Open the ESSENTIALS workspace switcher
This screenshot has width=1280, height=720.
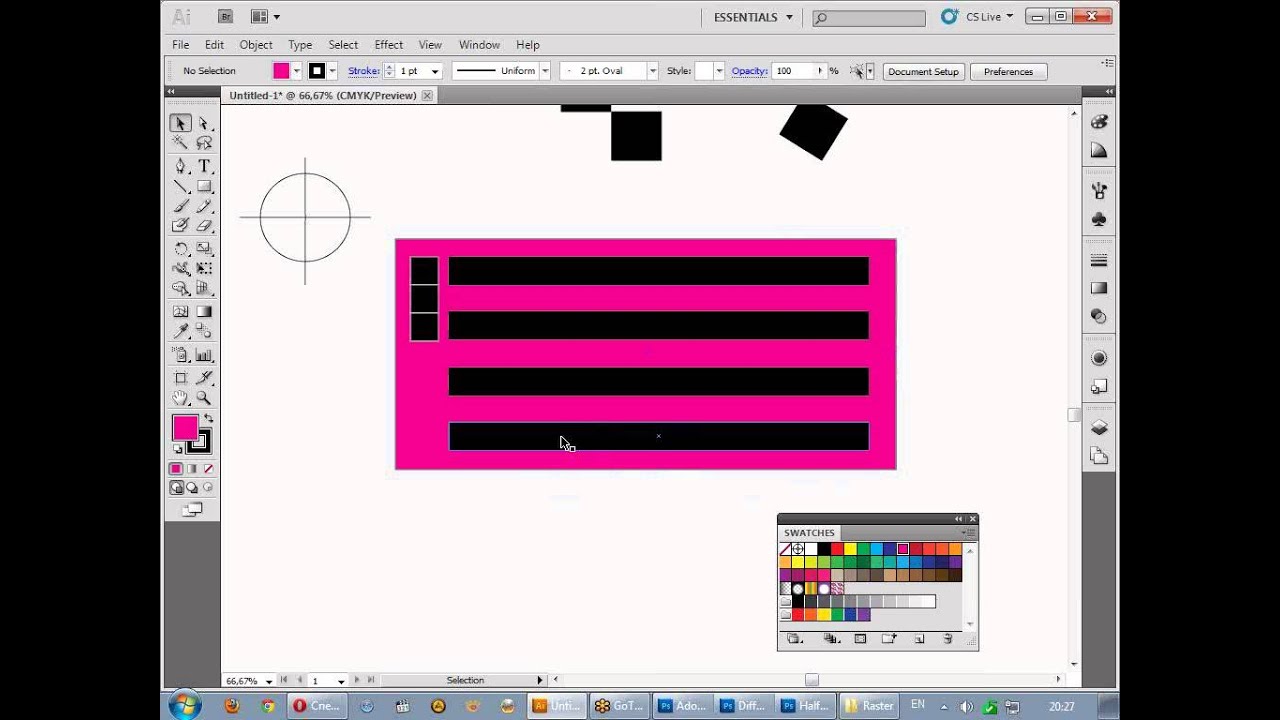753,17
